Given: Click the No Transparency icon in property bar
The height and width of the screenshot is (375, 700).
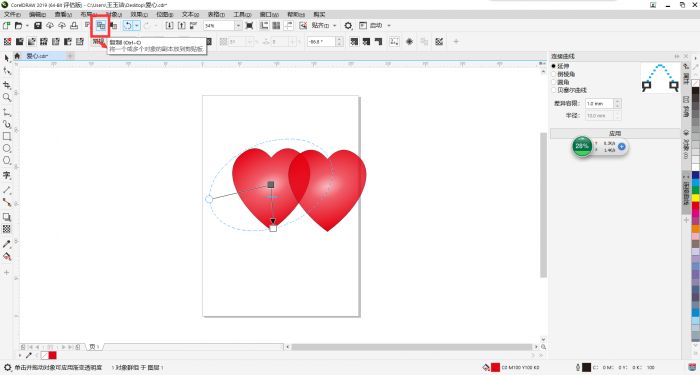Looking at the screenshot, I should [8, 42].
